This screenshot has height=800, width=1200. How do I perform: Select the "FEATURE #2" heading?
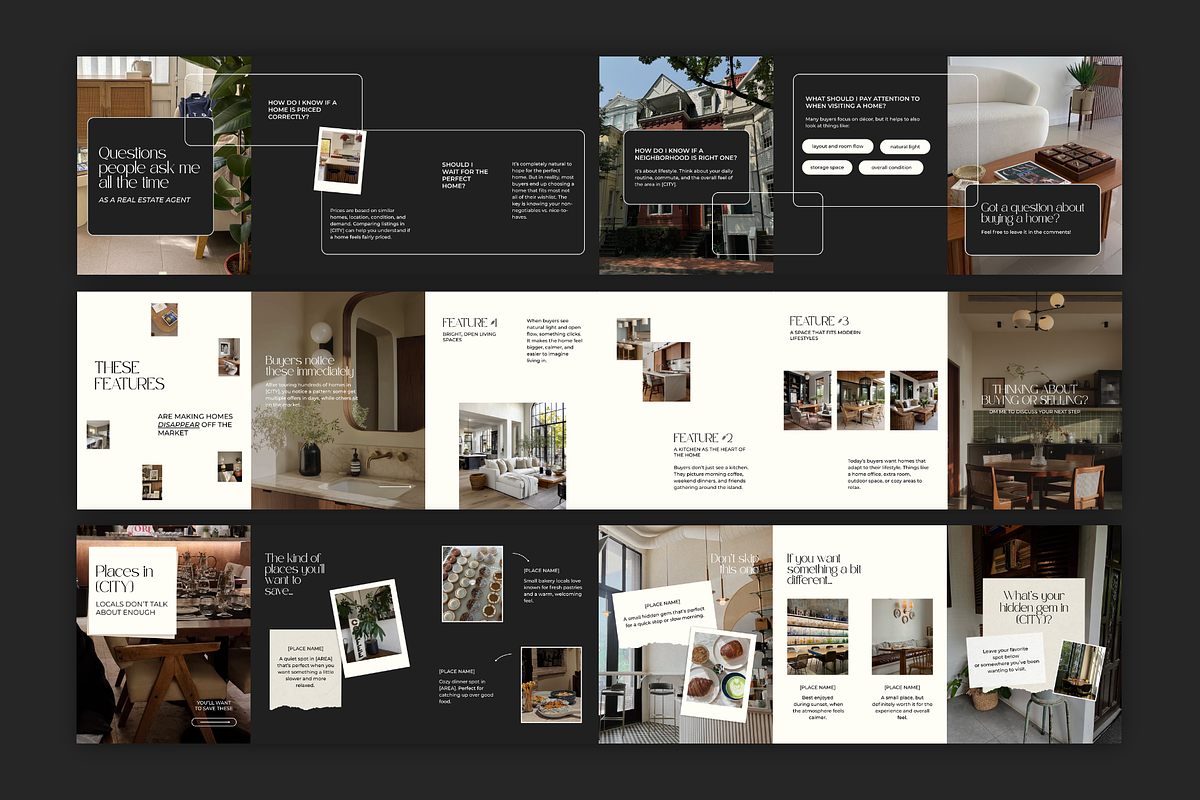[703, 438]
